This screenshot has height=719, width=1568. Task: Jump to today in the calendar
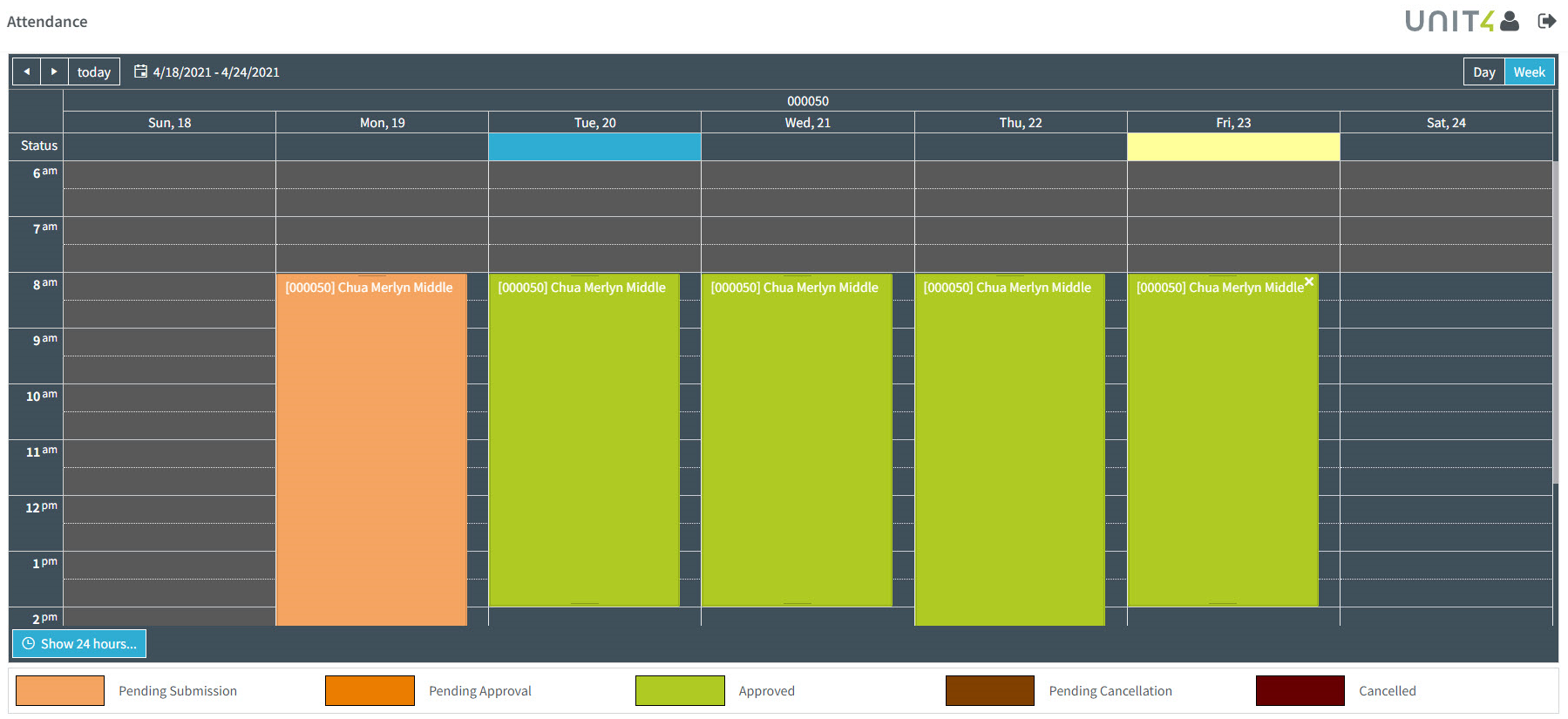click(x=94, y=71)
